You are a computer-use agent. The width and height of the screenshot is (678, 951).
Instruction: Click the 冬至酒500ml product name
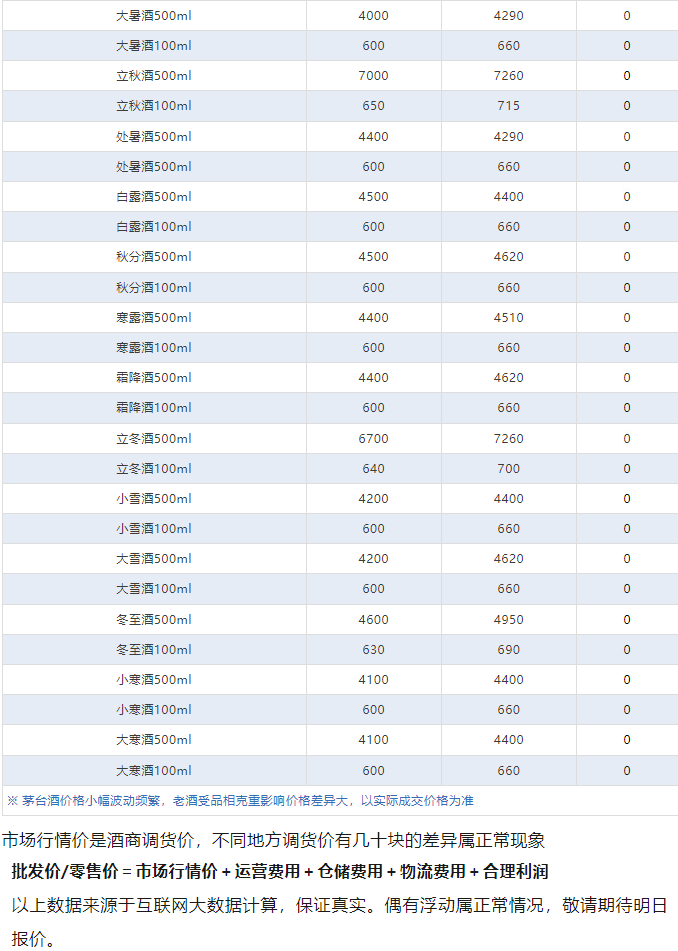coord(154,619)
